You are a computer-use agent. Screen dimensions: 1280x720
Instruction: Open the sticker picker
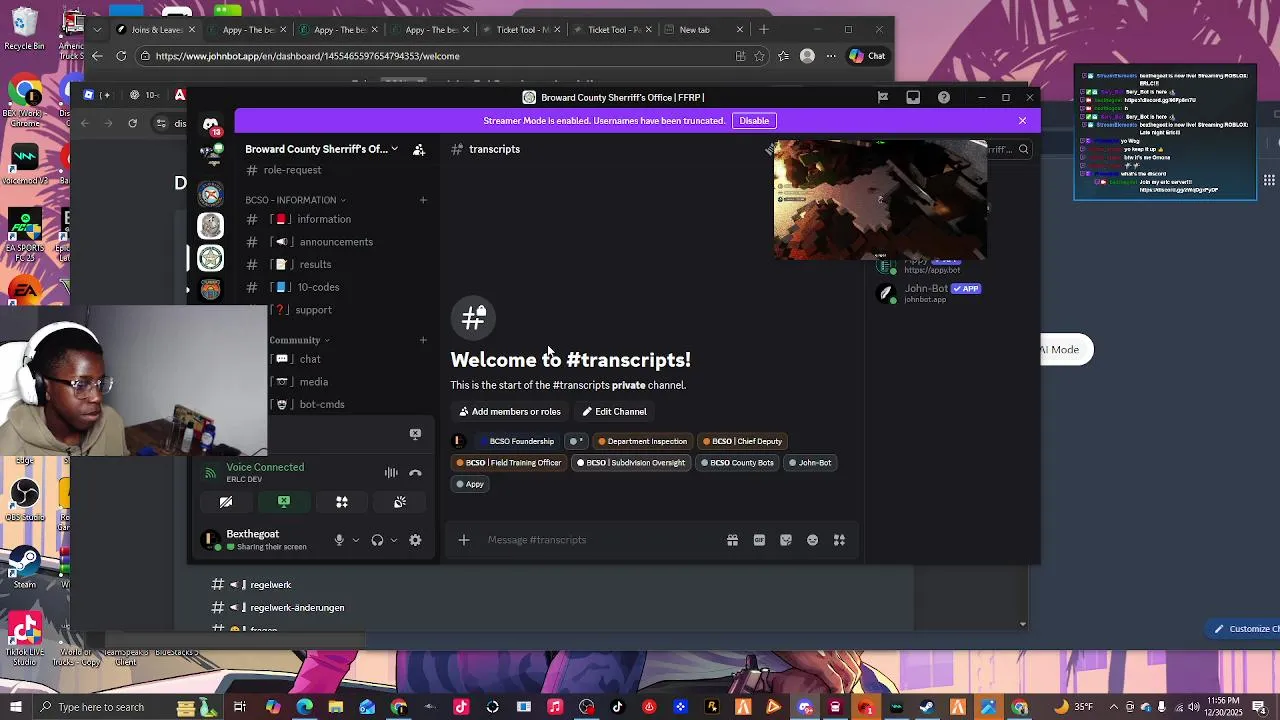[x=786, y=540]
